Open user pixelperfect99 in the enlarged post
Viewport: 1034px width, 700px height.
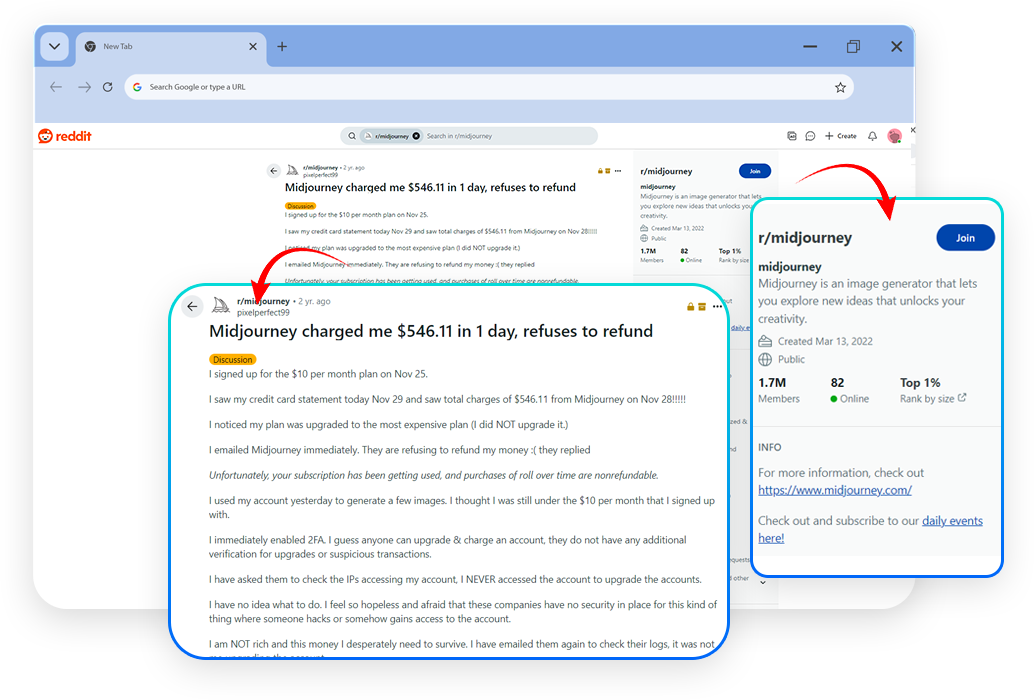click(263, 313)
